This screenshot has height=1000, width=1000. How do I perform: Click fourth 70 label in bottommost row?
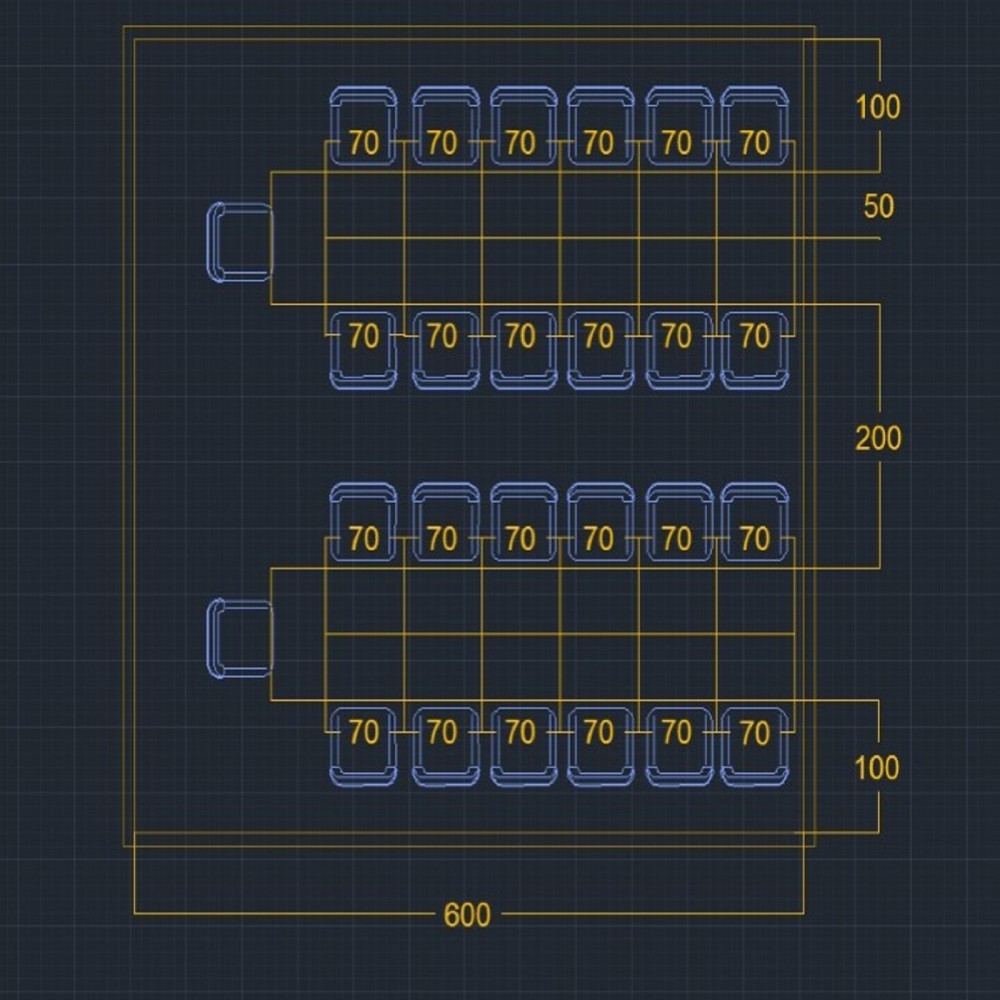point(598,733)
